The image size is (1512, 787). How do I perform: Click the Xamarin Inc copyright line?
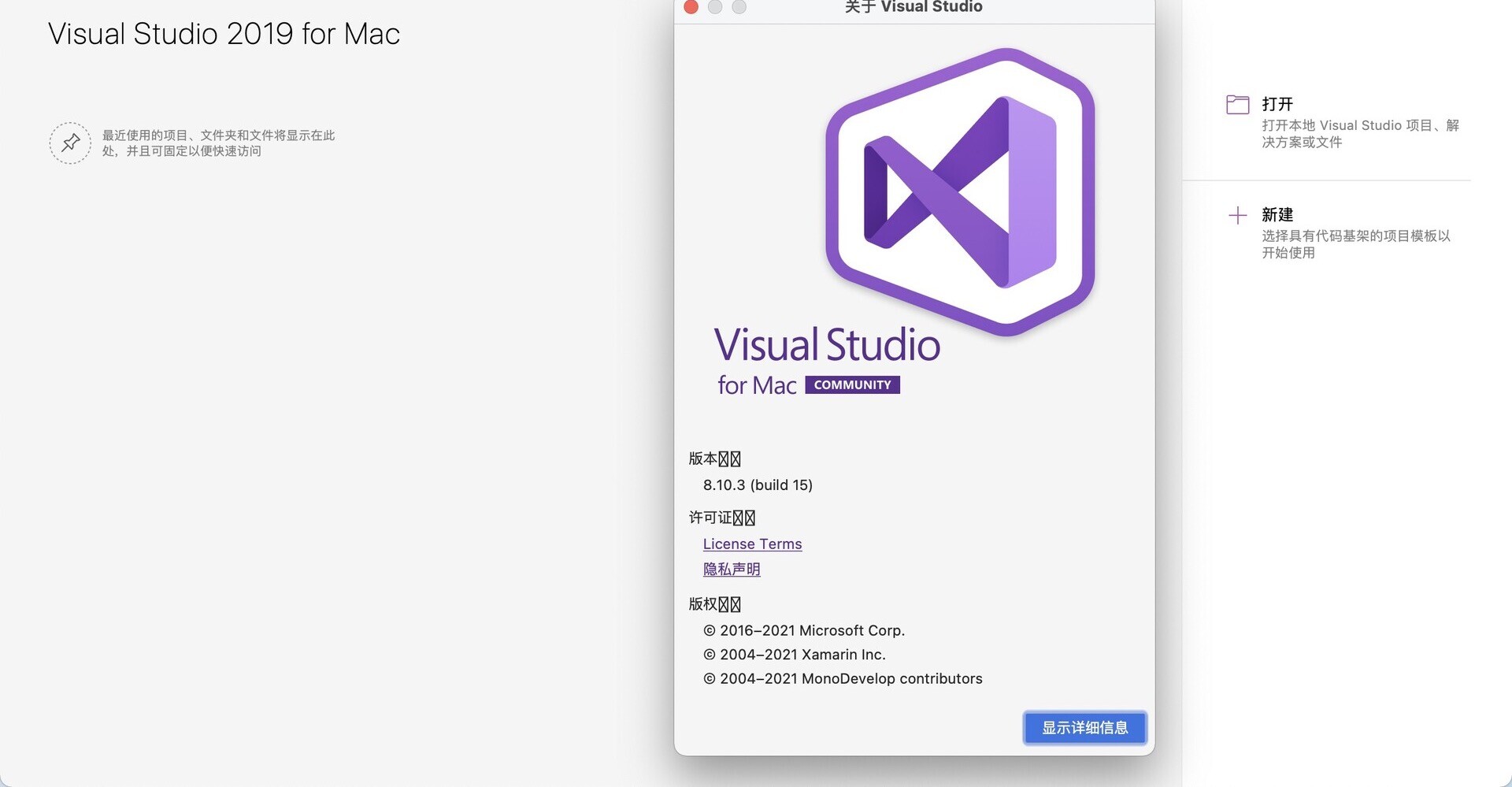(x=795, y=654)
